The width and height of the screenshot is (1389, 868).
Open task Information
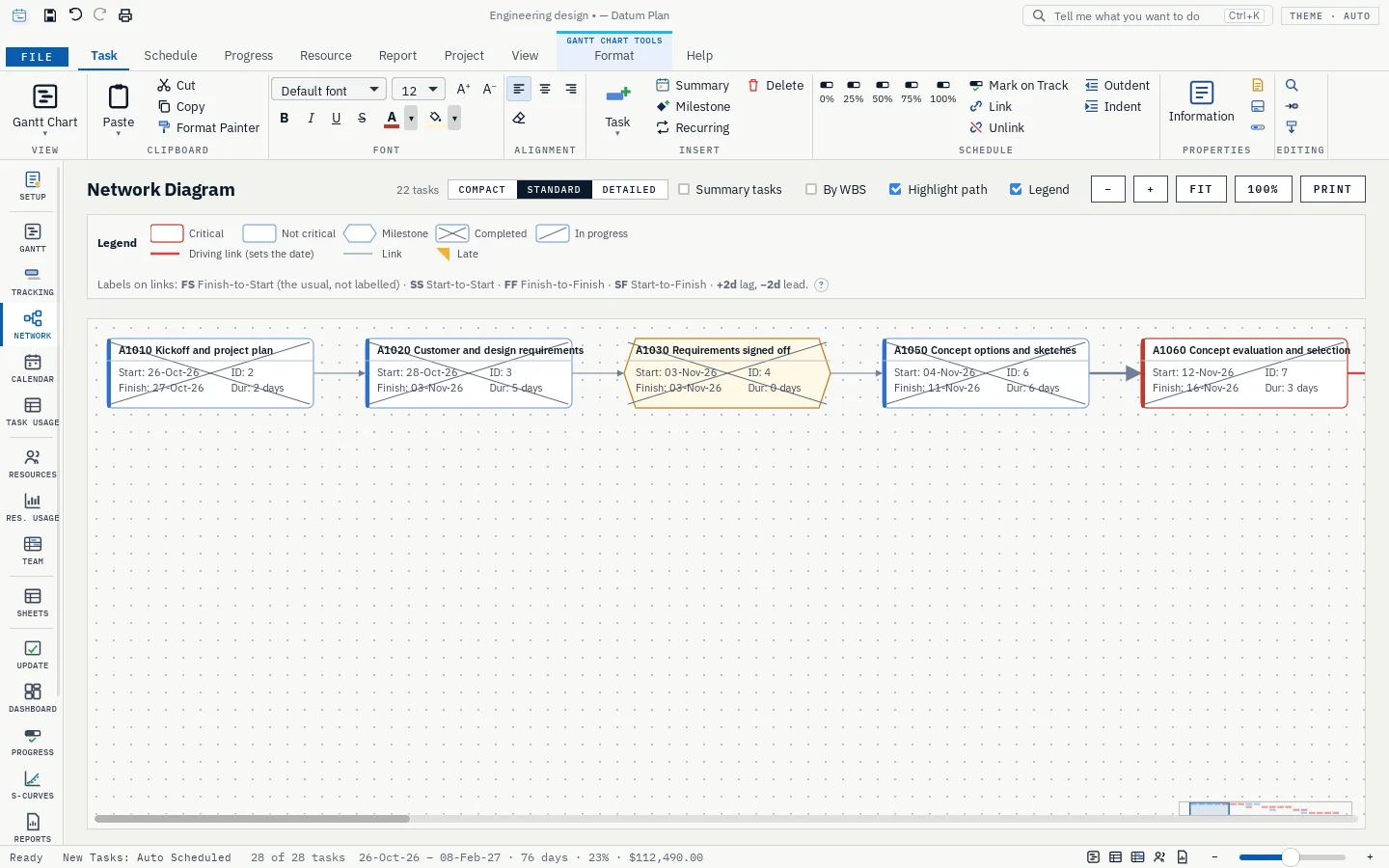[x=1201, y=102]
